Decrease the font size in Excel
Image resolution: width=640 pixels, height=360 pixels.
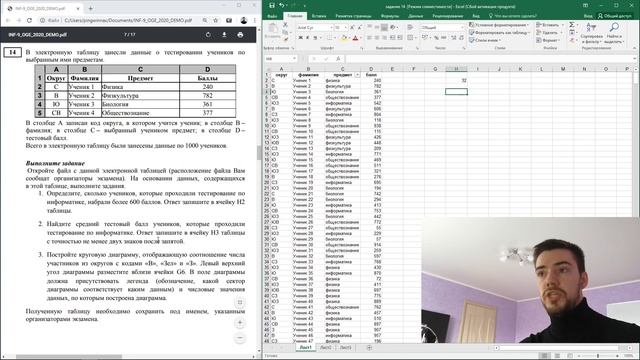click(x=359, y=27)
